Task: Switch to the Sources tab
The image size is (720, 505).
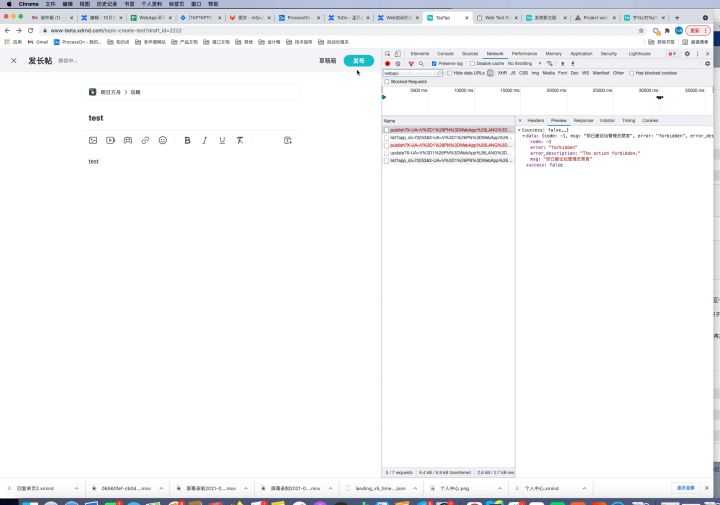Action: pyautogui.click(x=470, y=54)
